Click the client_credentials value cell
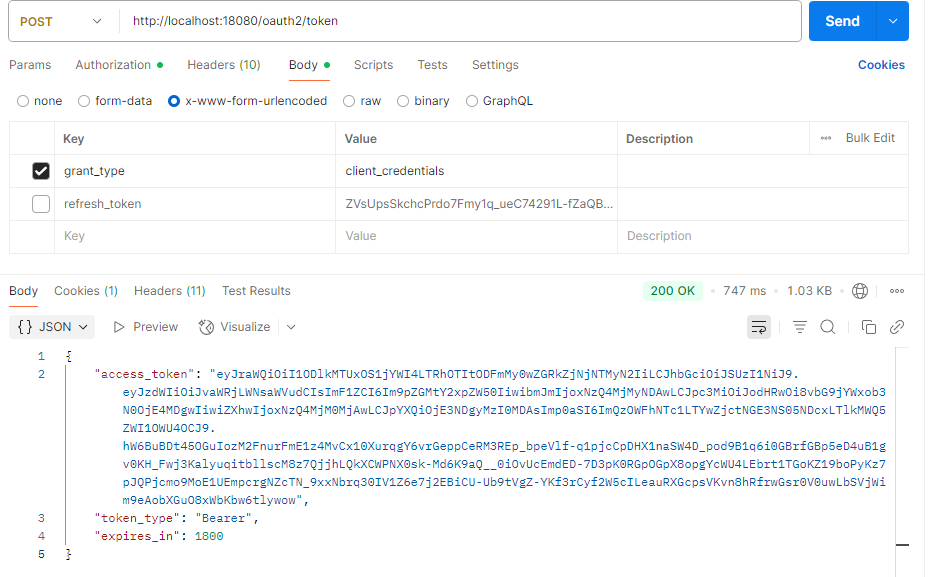The width and height of the screenshot is (947, 577). pos(477,171)
